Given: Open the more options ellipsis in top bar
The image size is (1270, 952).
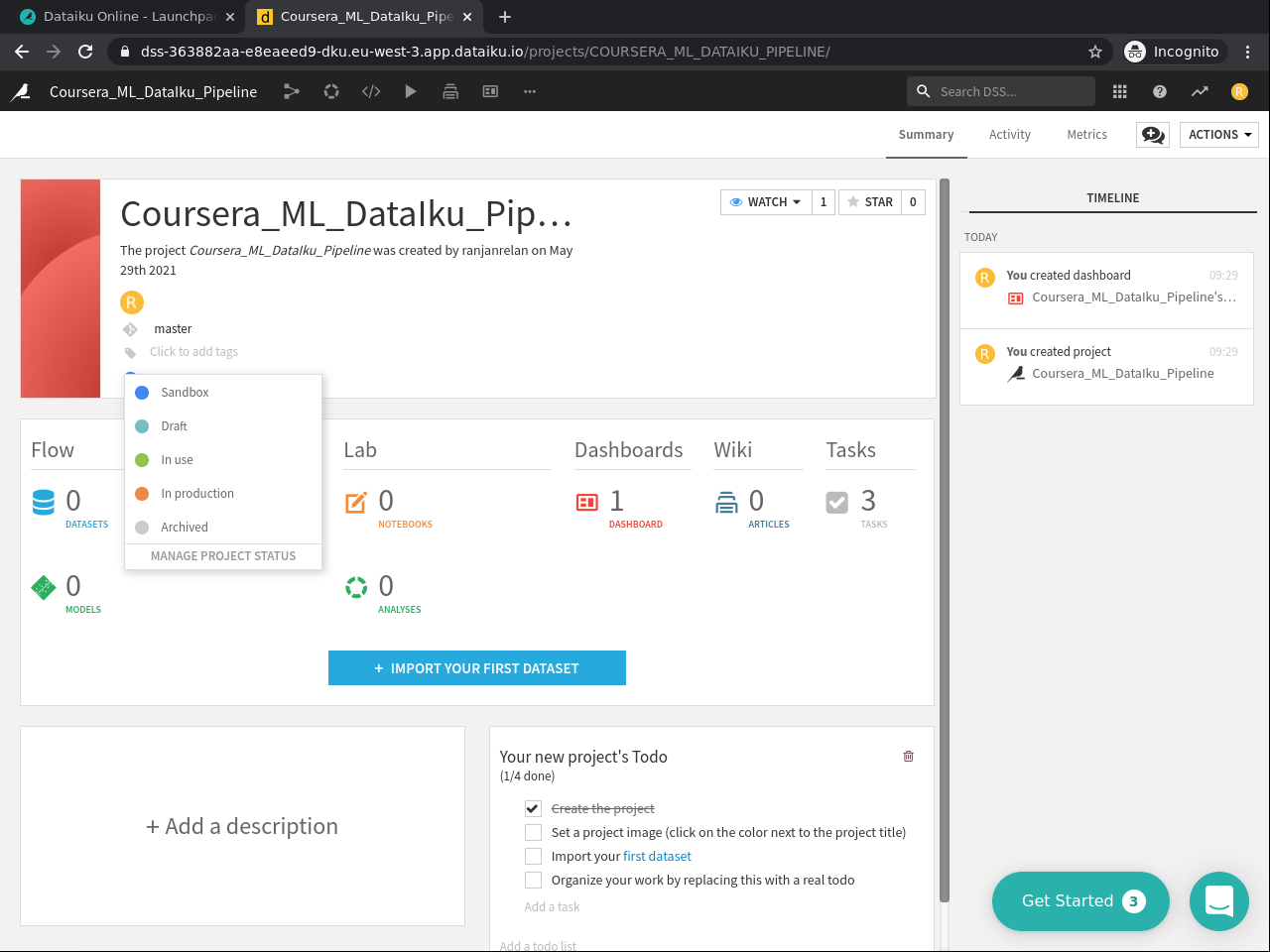Looking at the screenshot, I should click(x=530, y=91).
